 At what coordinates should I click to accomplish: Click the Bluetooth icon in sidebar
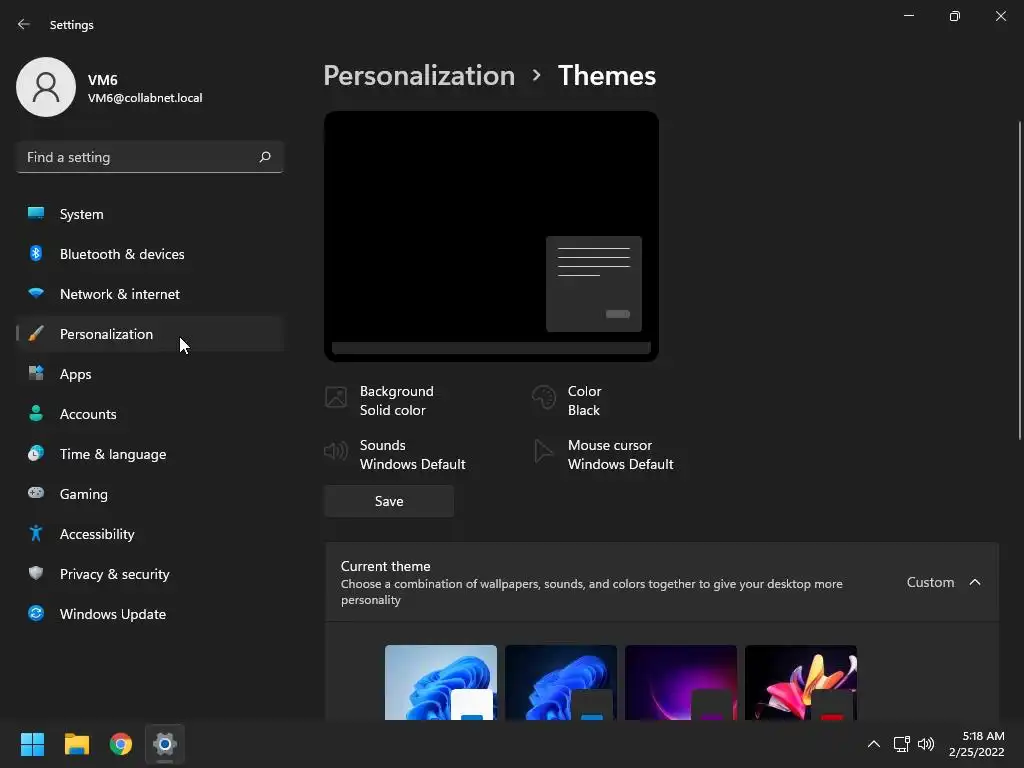tap(36, 253)
